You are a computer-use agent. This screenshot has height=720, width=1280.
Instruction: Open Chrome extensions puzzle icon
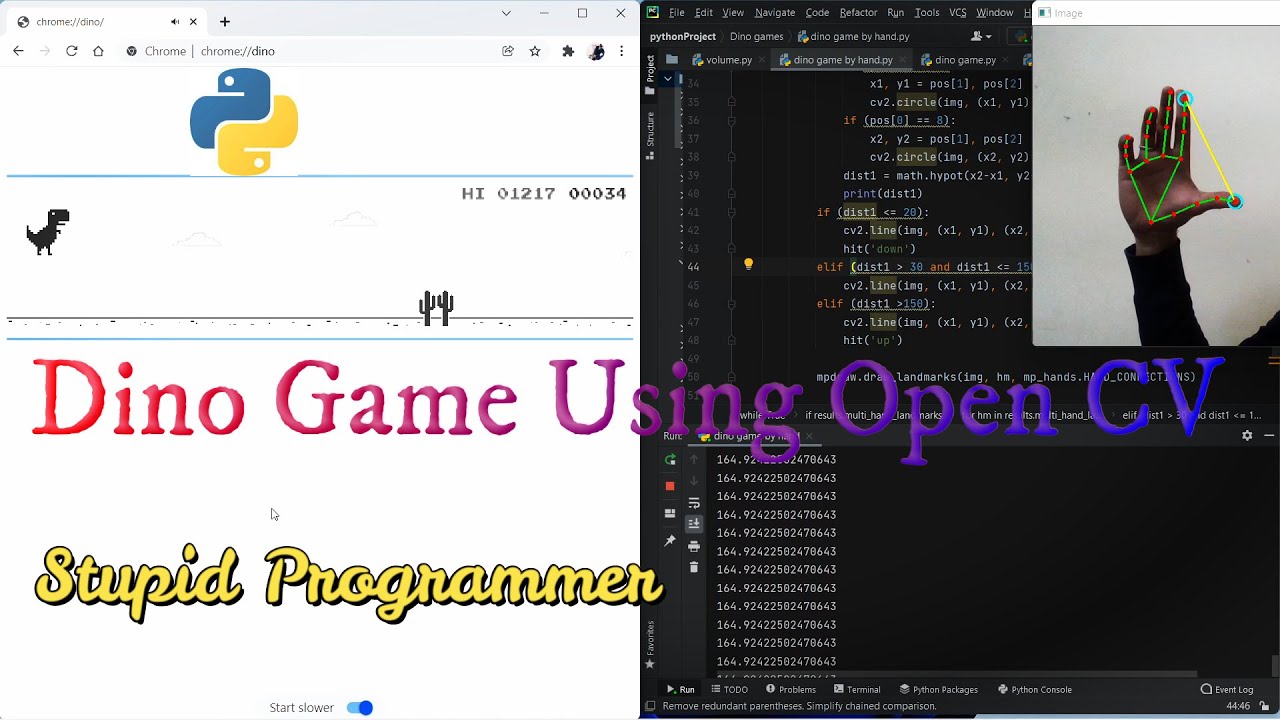568,51
